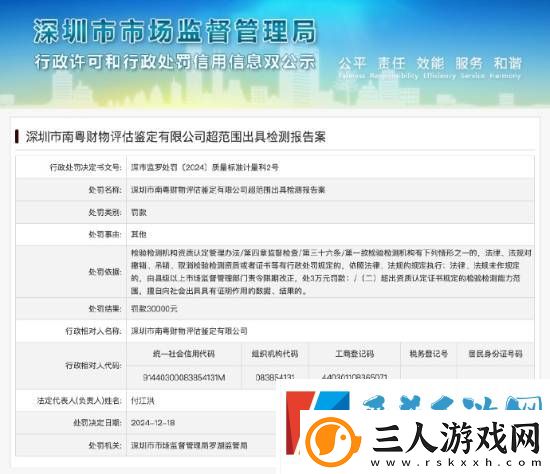Click the 统一社会信用代码 column header

[184, 354]
